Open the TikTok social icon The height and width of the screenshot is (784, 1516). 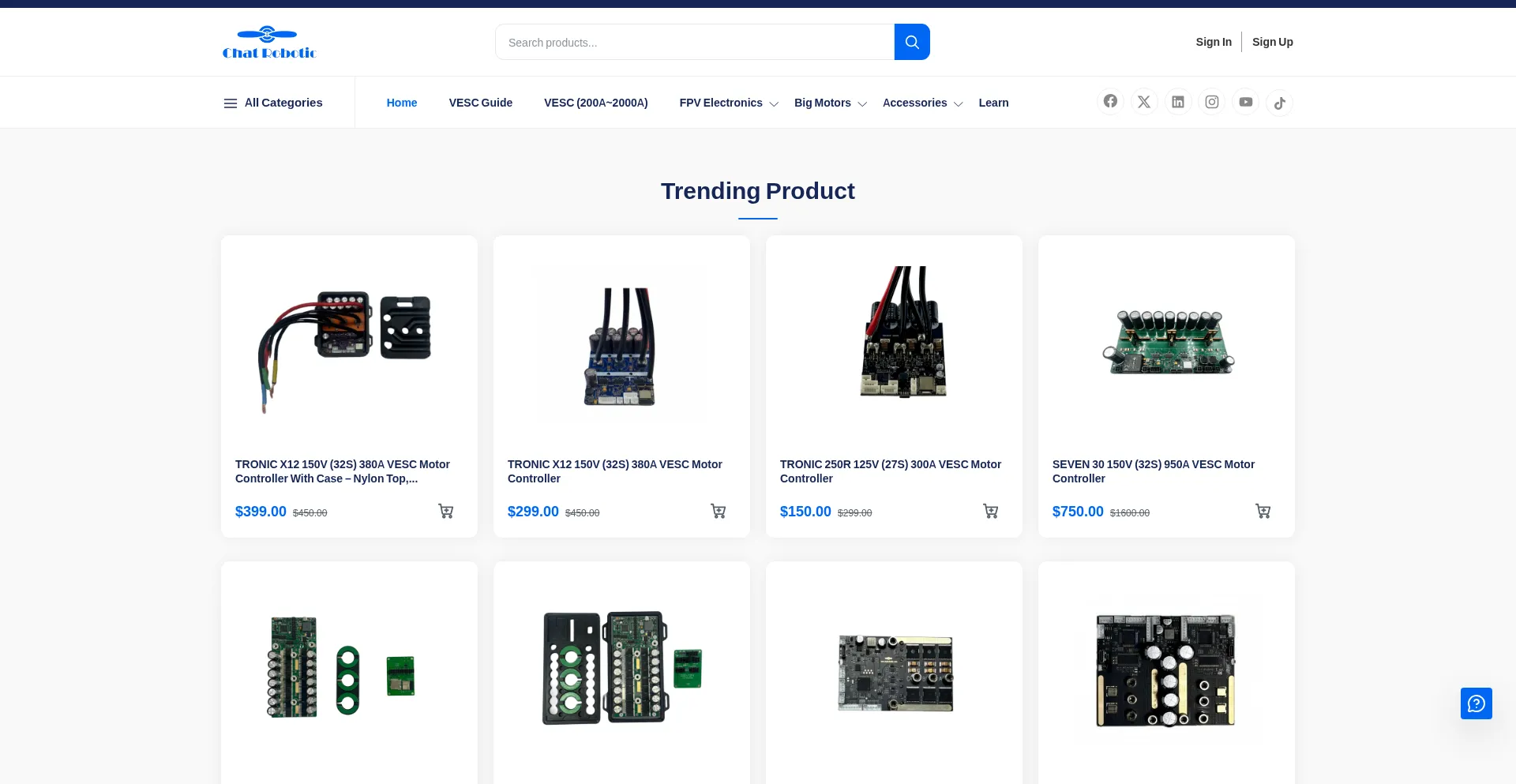(1280, 103)
